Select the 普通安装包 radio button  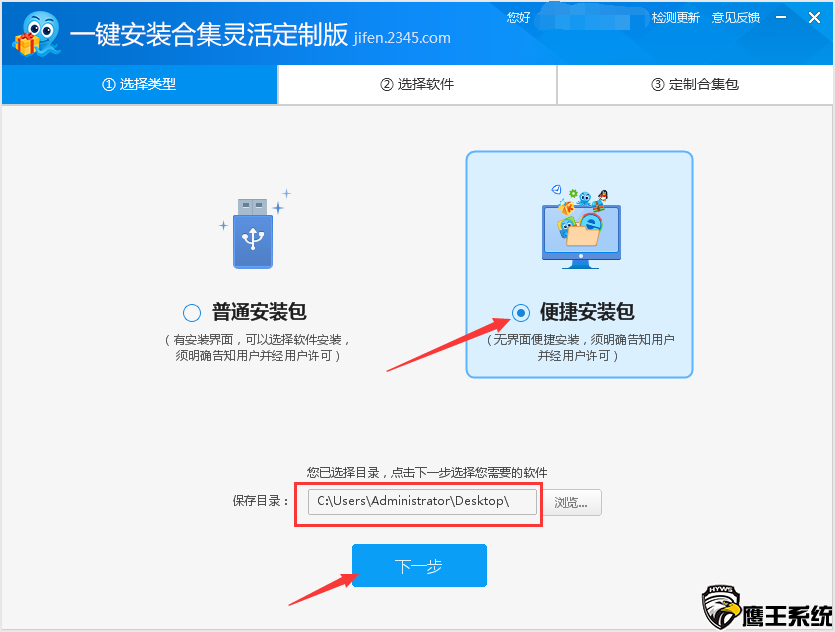(x=192, y=313)
